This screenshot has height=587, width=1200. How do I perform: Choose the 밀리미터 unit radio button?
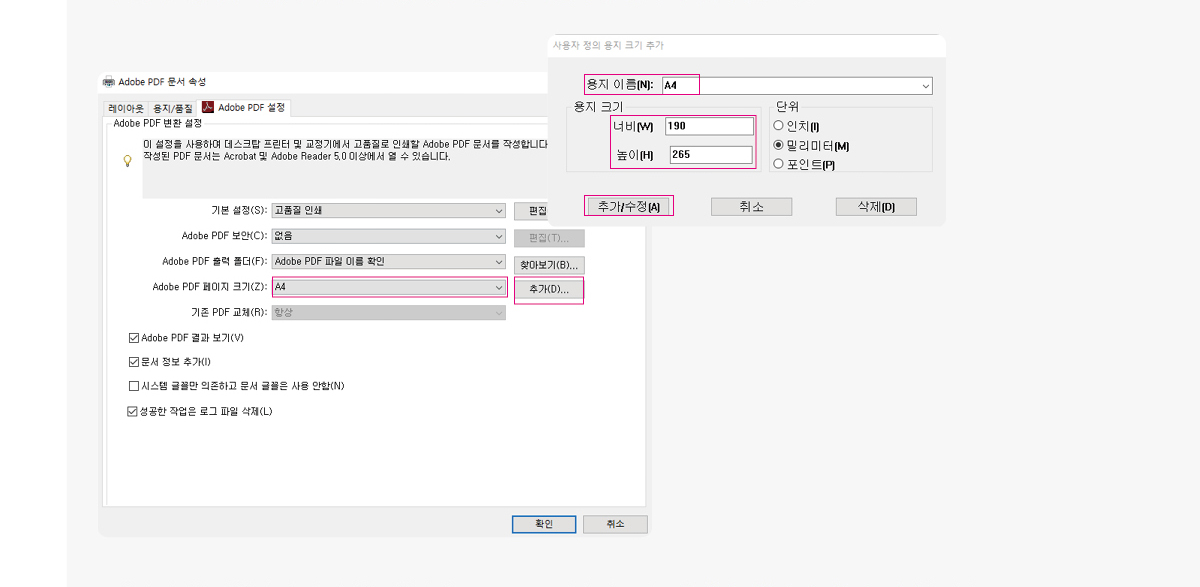(x=779, y=146)
